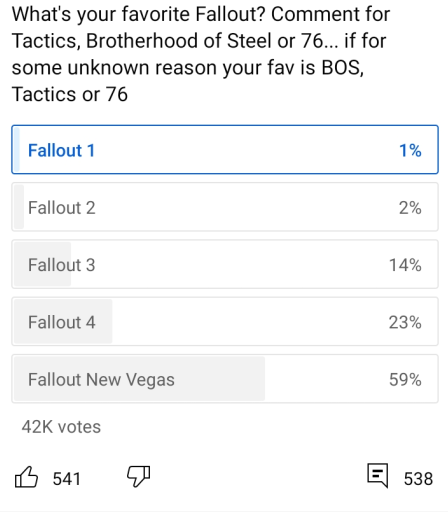The width and height of the screenshot is (448, 512).
Task: Tap the poll question text
Action: pyautogui.click(x=201, y=54)
